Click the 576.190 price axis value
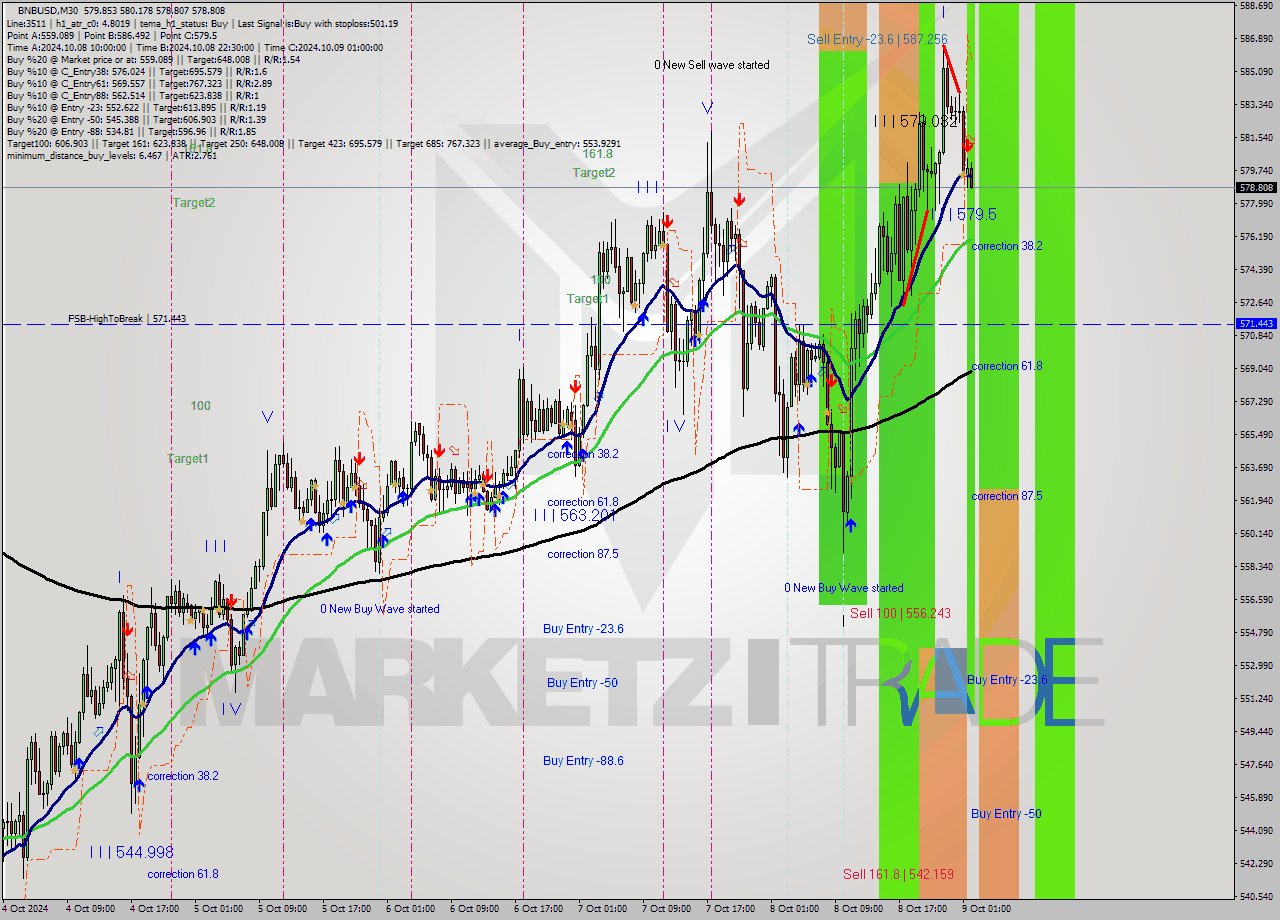This screenshot has height=920, width=1280. [x=1256, y=236]
